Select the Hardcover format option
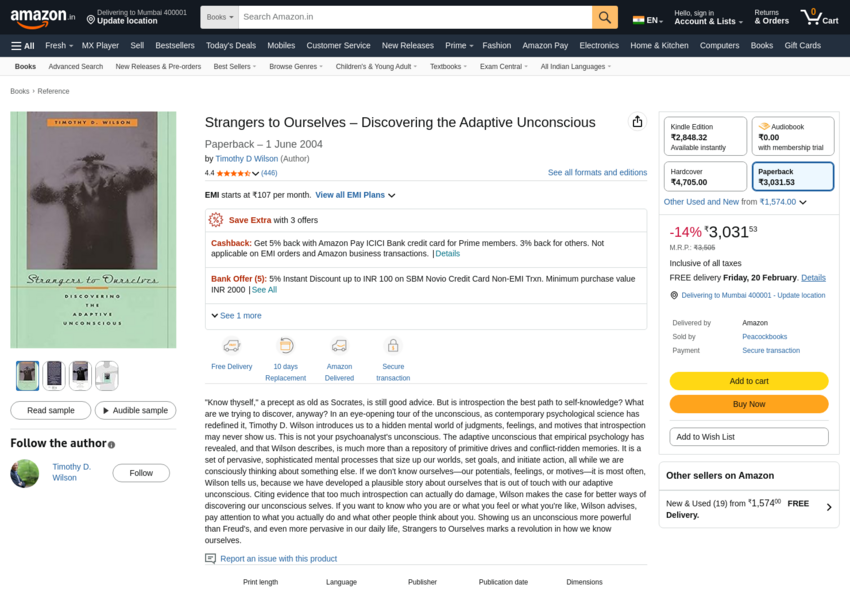The image size is (850, 596). coord(705,177)
